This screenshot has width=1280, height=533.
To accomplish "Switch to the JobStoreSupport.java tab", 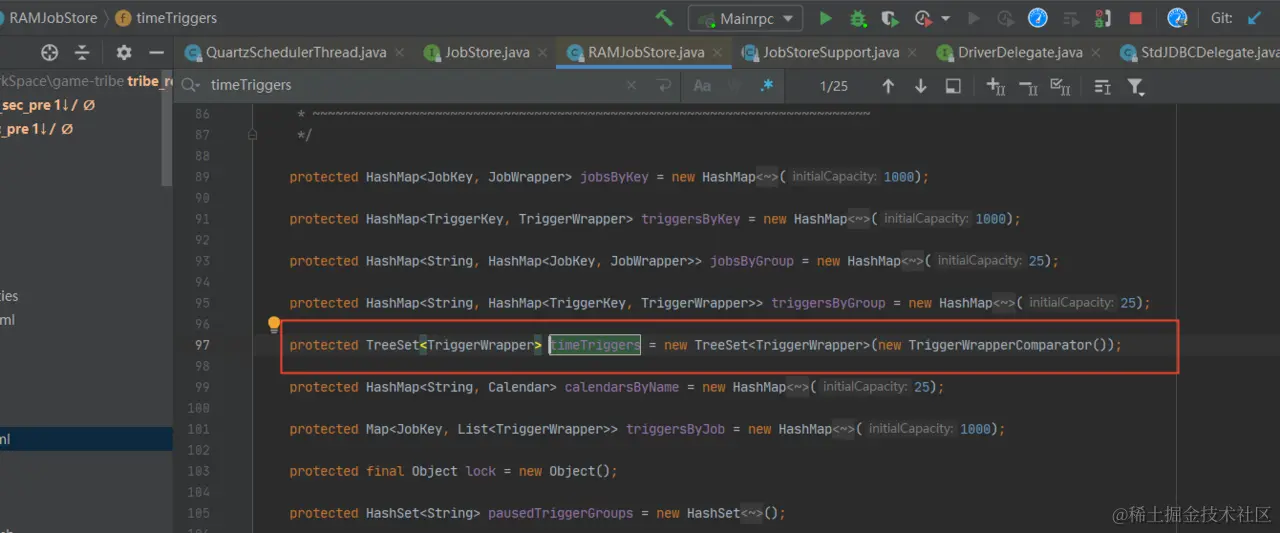I will [x=830, y=52].
